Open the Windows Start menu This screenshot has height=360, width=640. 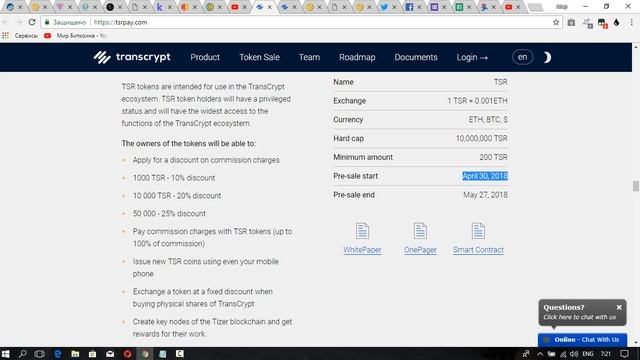[x=5, y=353]
